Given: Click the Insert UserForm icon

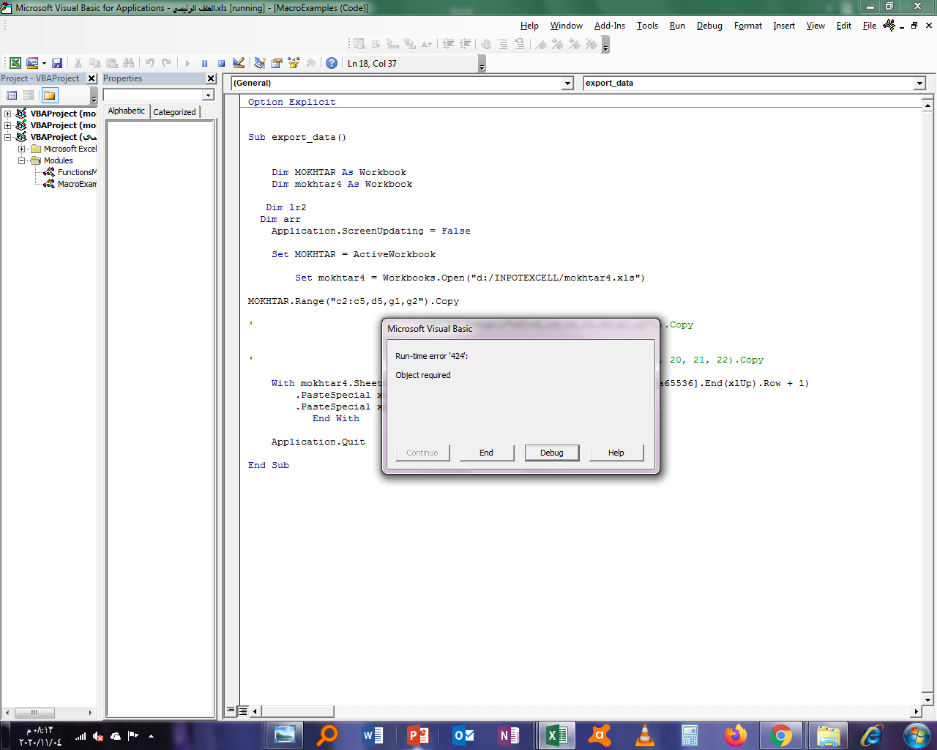Looking at the screenshot, I should [32, 63].
